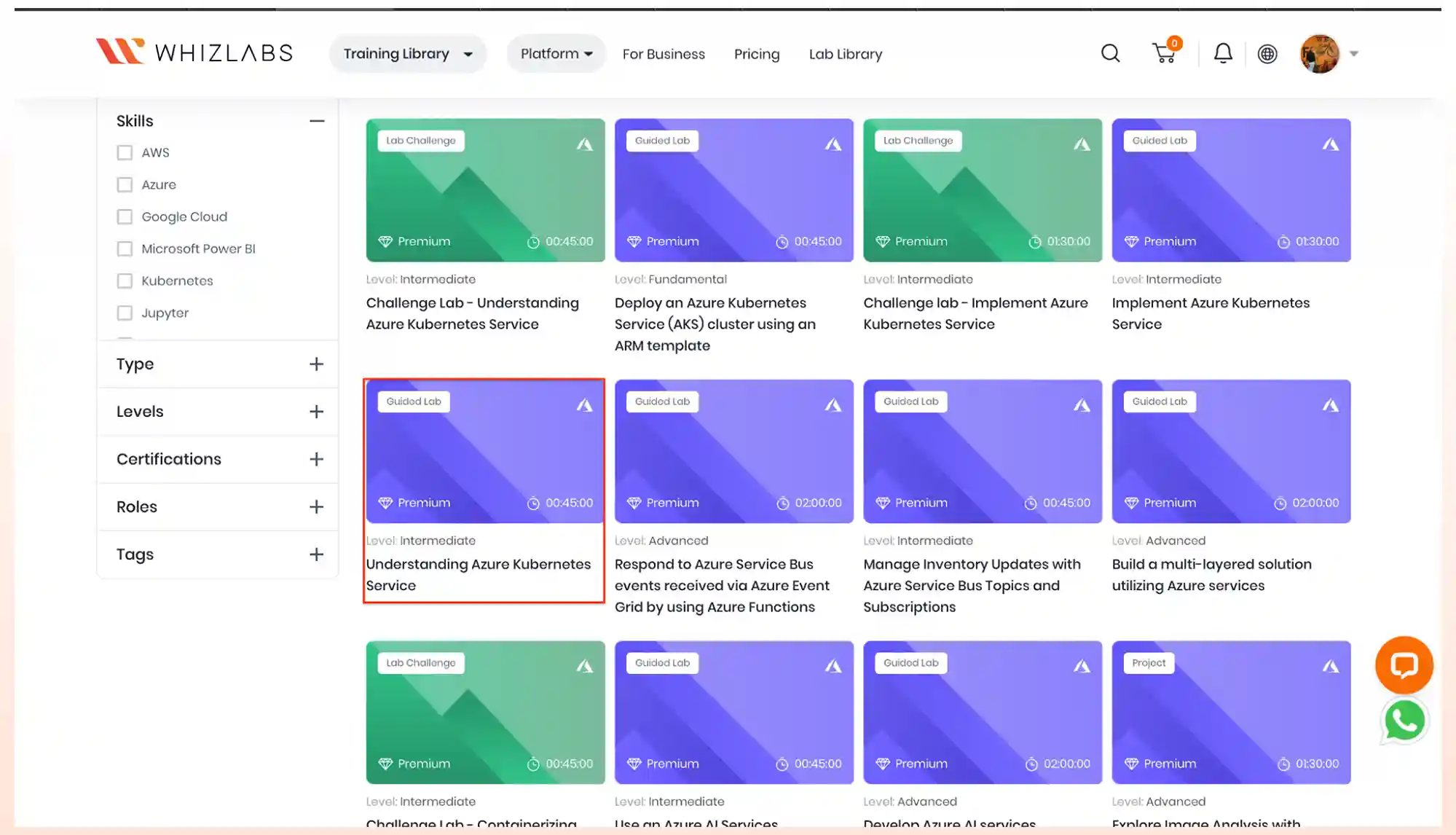Click Azure icon on Project card
The image size is (1456, 835).
(1331, 666)
